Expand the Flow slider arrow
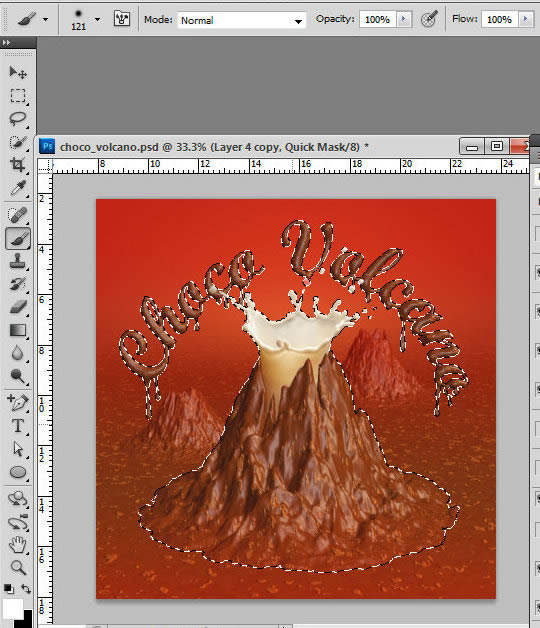Screen dimensions: 540x628 click(526, 19)
